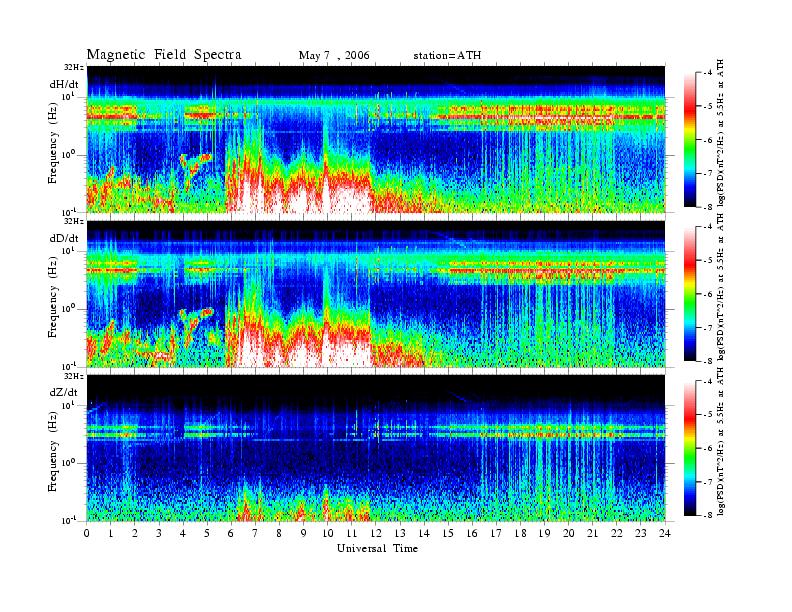Click the dD/dt spectrogram plot
This screenshot has height=612, width=792.
[x=376, y=293]
